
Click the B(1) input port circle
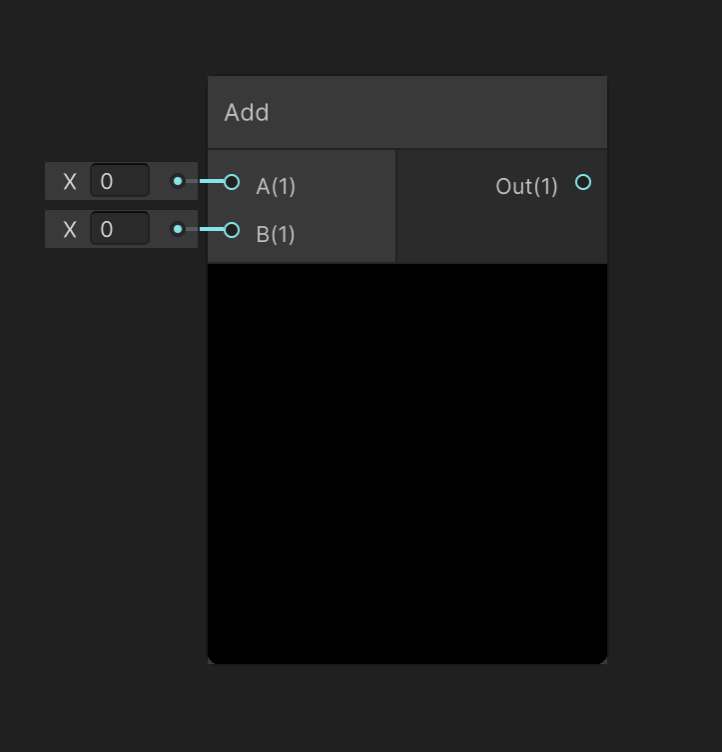232,230
